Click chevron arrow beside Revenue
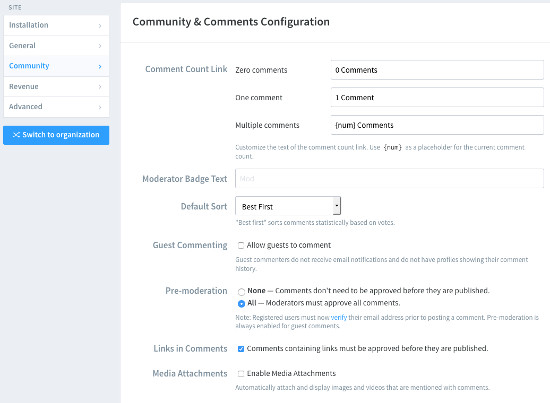Screen dimensions: 550x403 100,87
